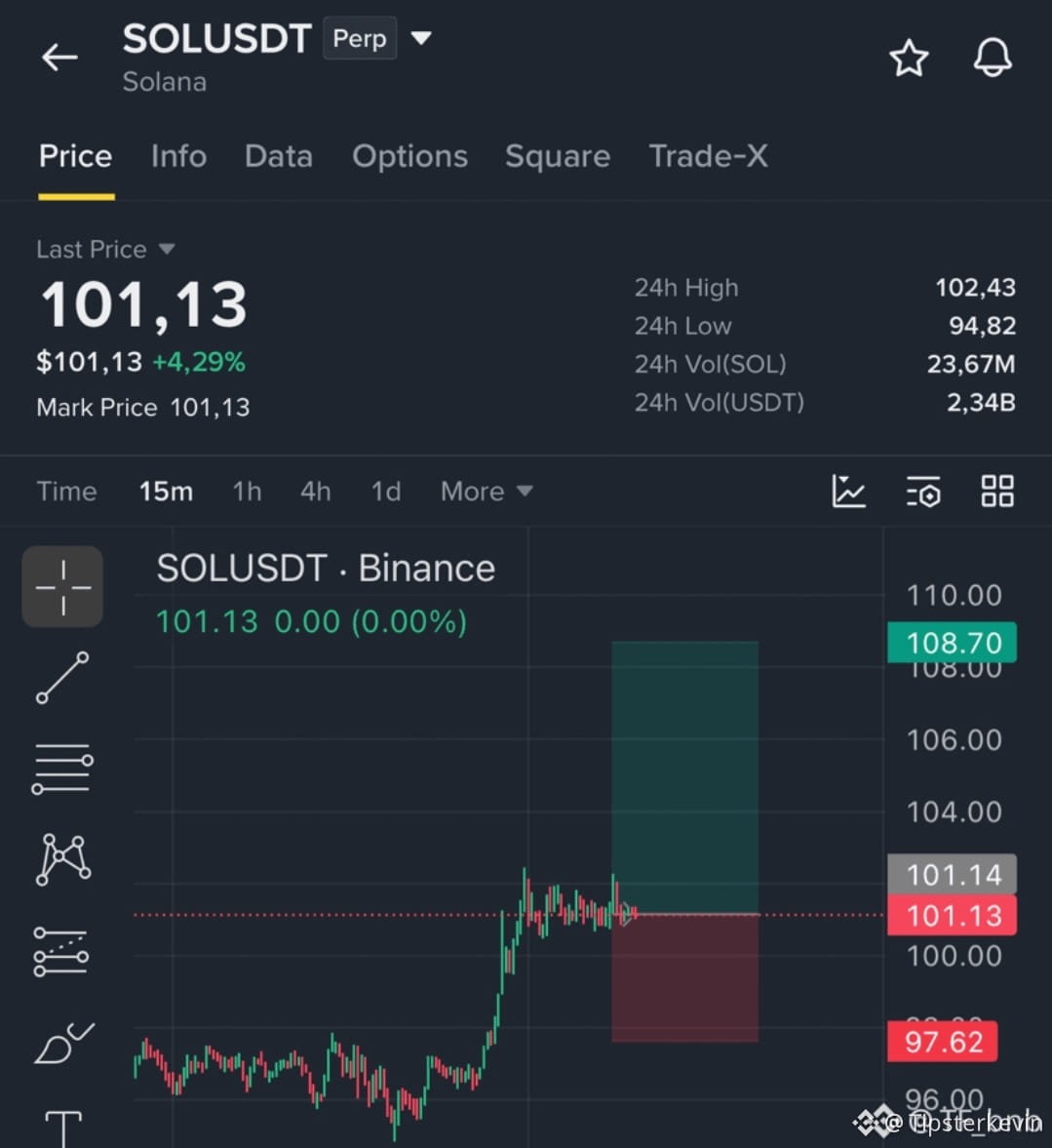
Task: Click the green take-profit zone on chart
Action: (685, 777)
